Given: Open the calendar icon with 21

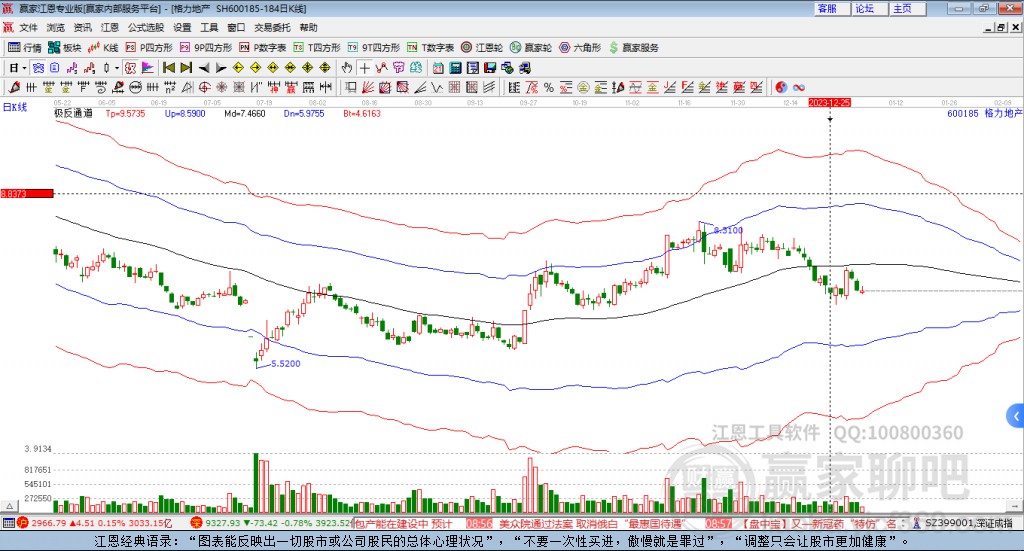Looking at the screenshot, I should [438, 68].
